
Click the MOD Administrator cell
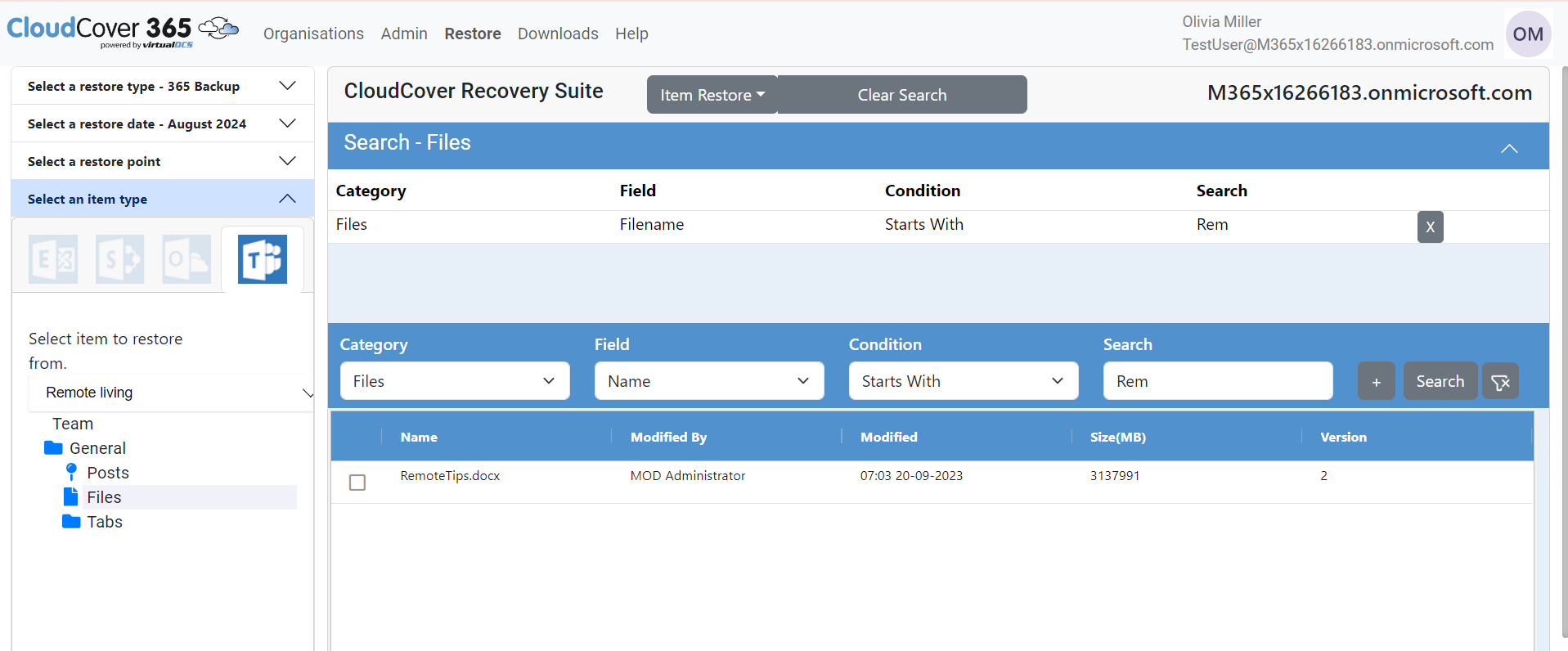pyautogui.click(x=688, y=476)
